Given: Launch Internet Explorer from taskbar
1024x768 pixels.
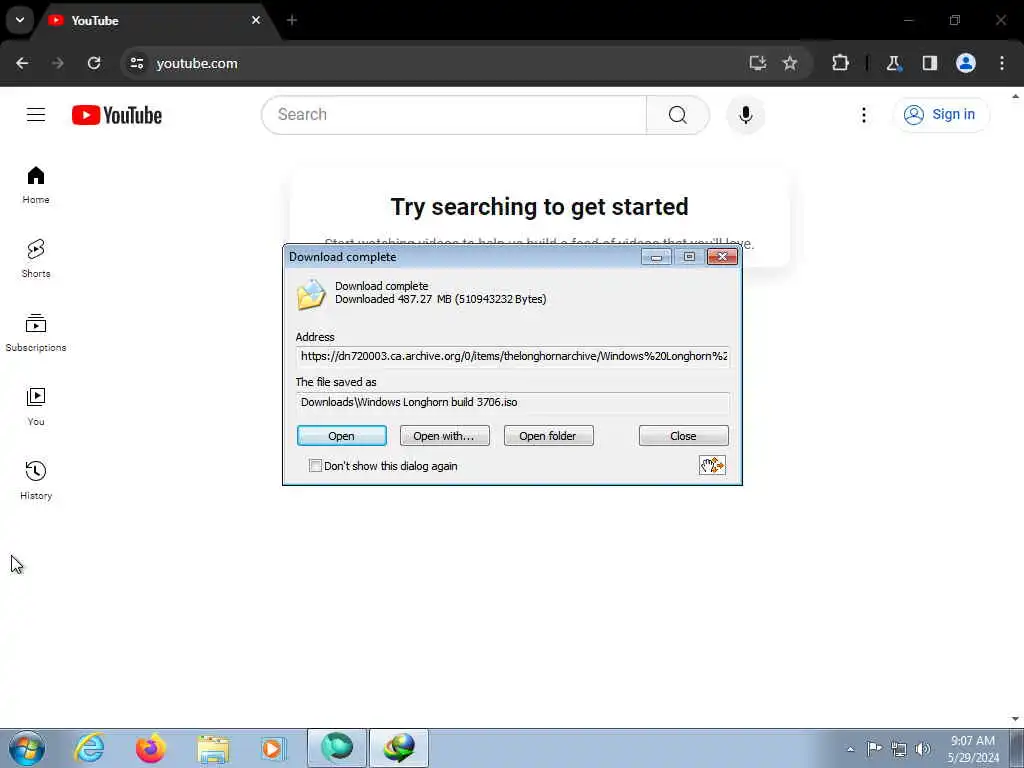Looking at the screenshot, I should coord(89,748).
